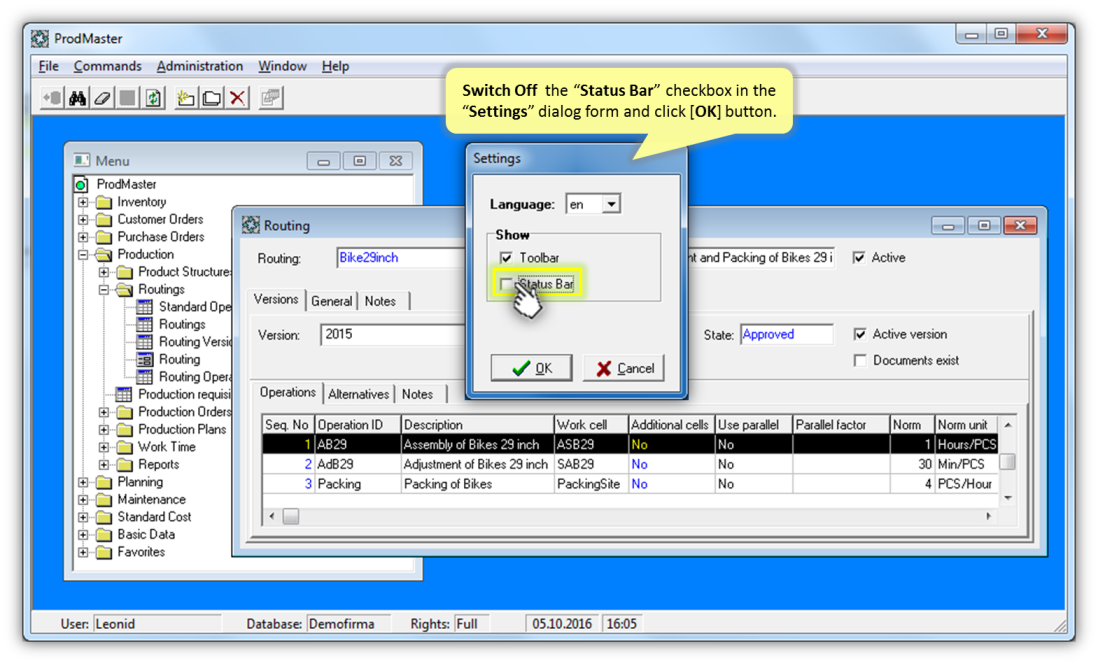Uncheck the Active version checkbox
This screenshot has width=1098, height=664.
click(860, 334)
